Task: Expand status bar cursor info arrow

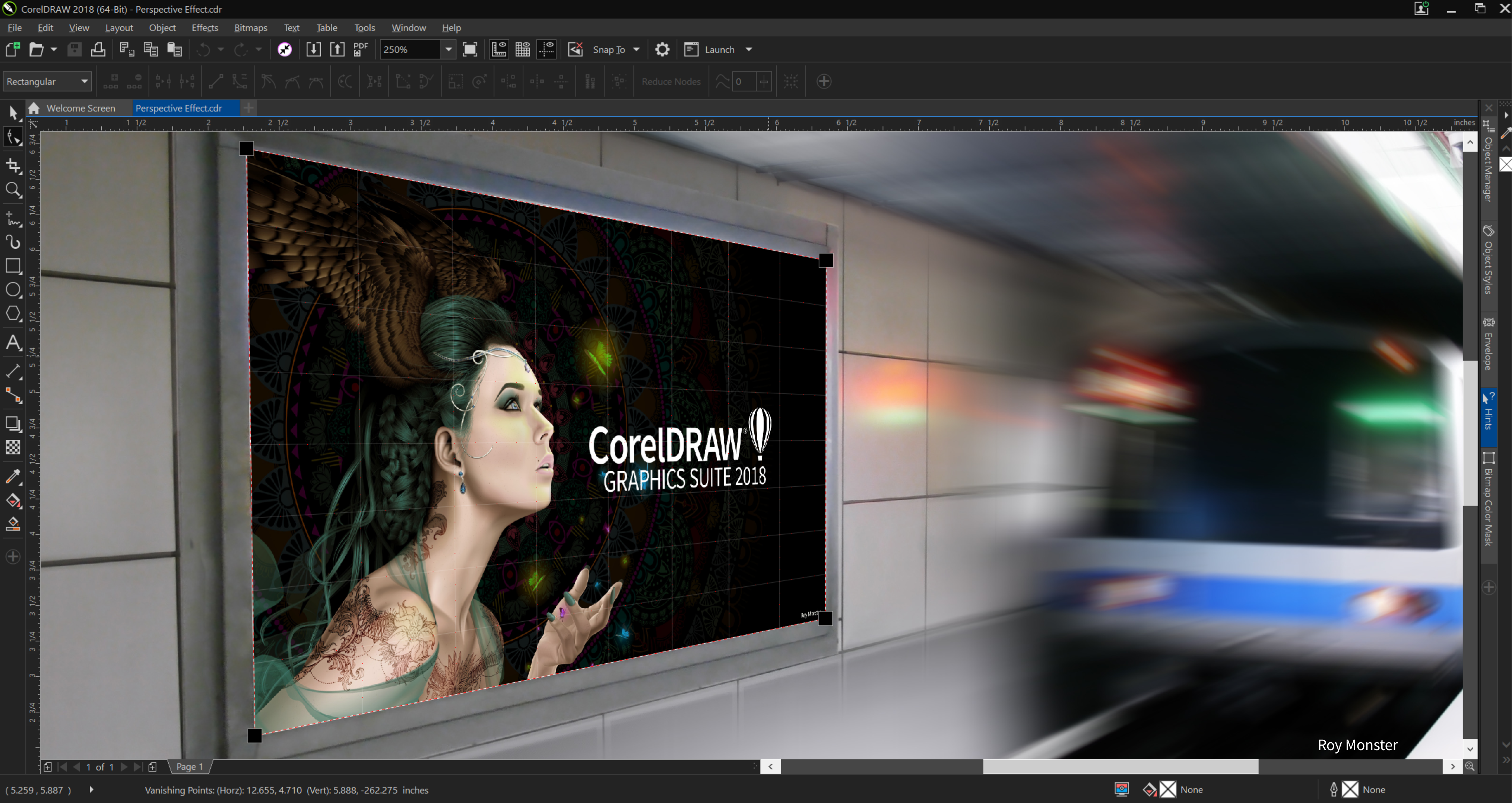Action: coord(91,790)
